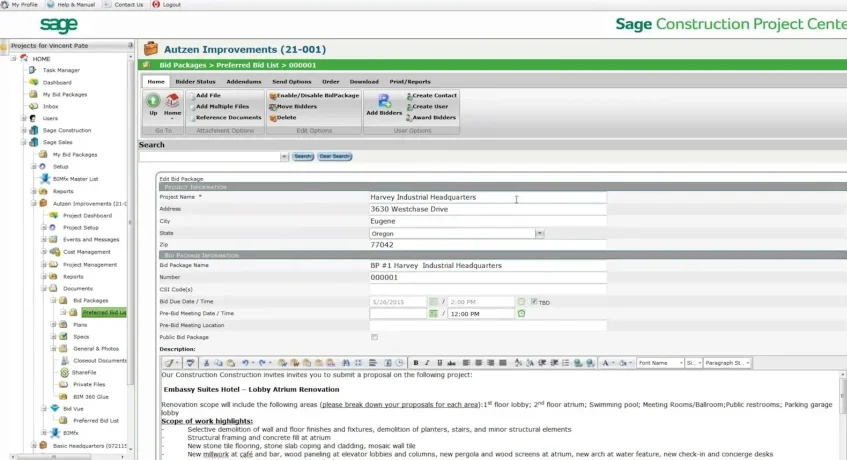Screen dimensions: 847x460
Task: Insert bulleted list in description editor
Action: [x=566, y=363]
